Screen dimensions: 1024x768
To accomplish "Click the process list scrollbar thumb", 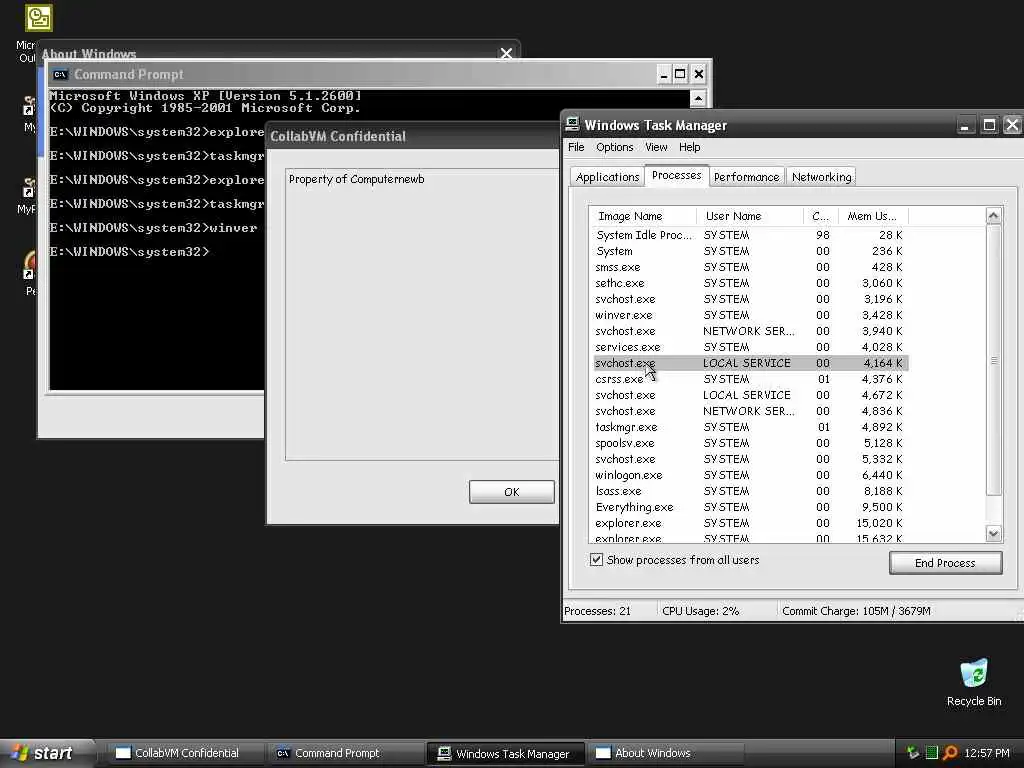I will tap(993, 360).
